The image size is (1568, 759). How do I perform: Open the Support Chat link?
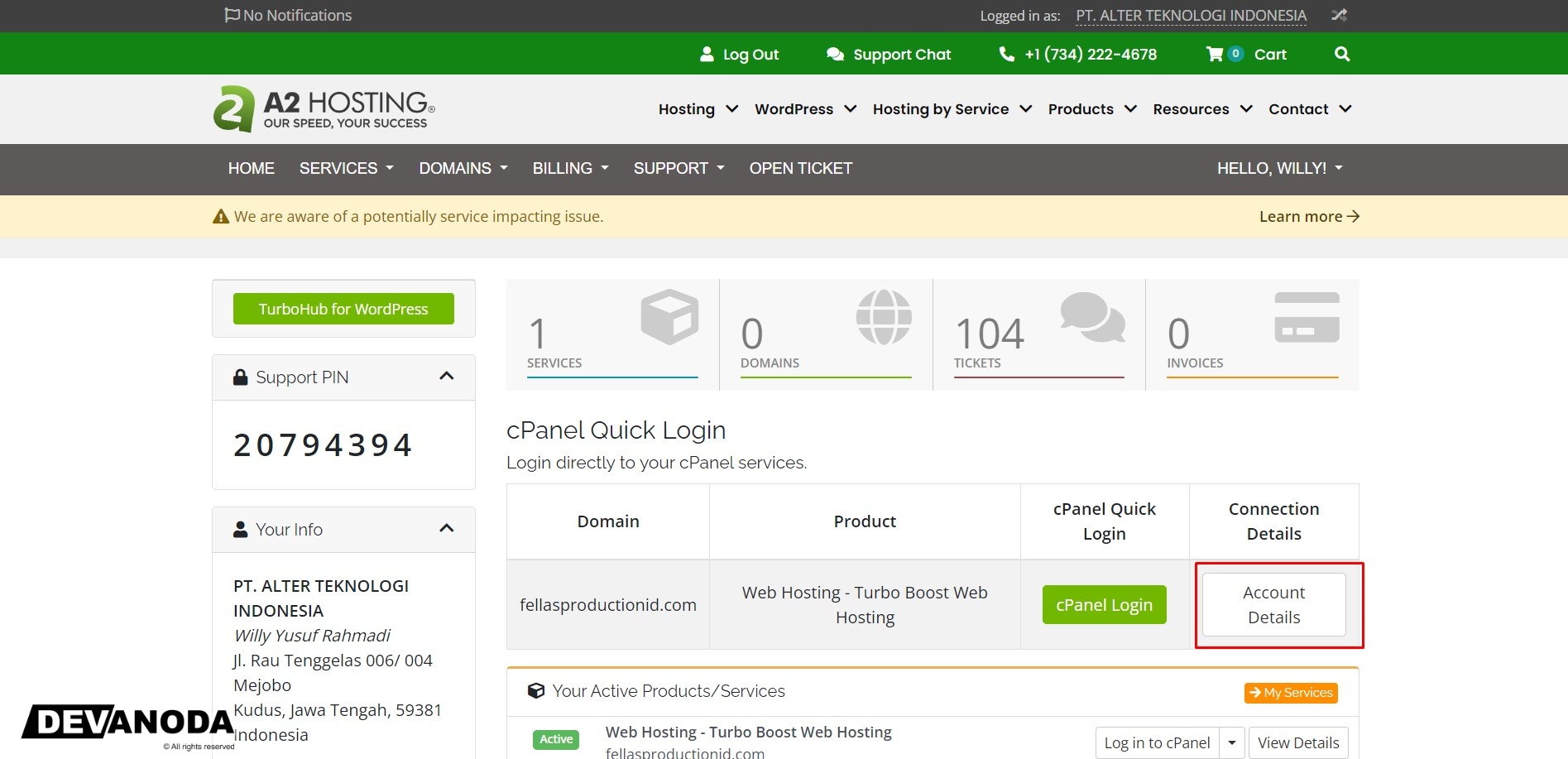[x=902, y=55]
